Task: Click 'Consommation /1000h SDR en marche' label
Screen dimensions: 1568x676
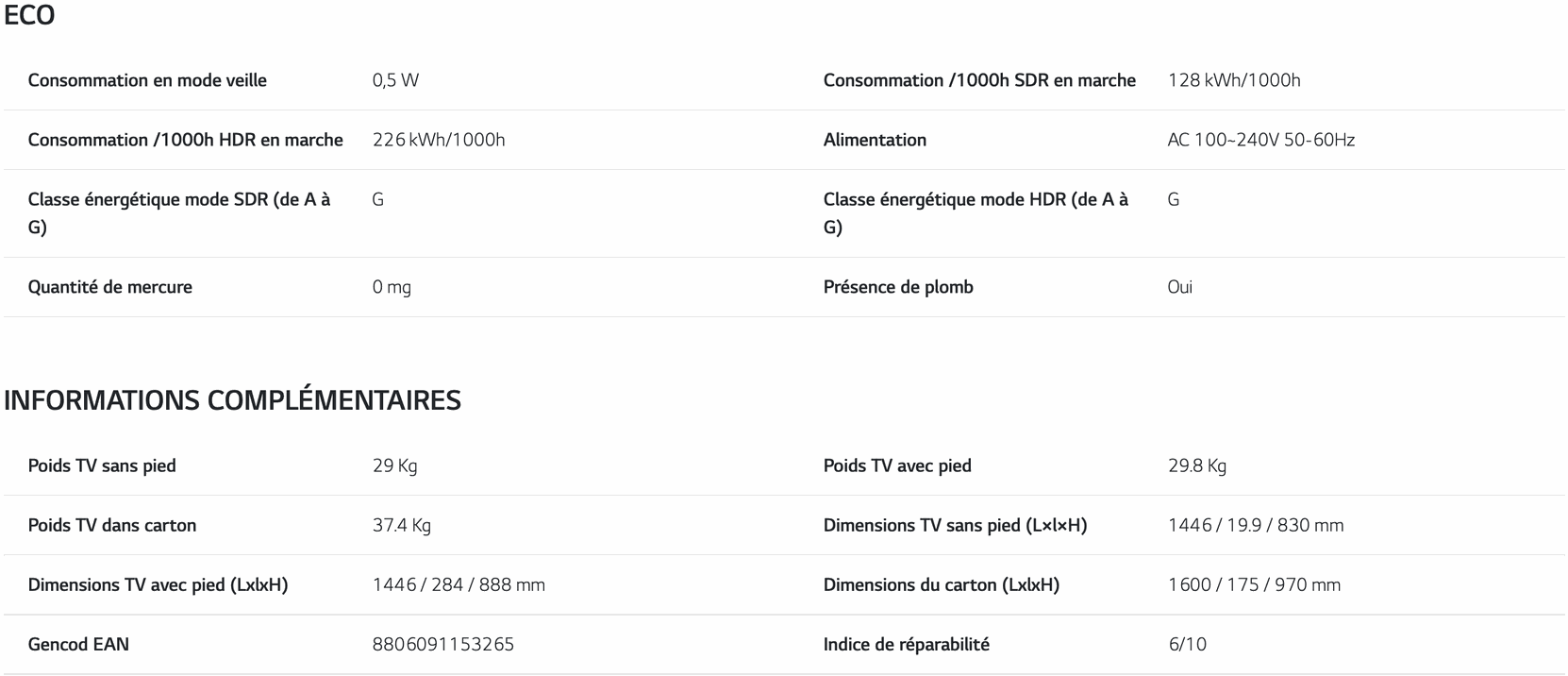Action: tap(979, 80)
